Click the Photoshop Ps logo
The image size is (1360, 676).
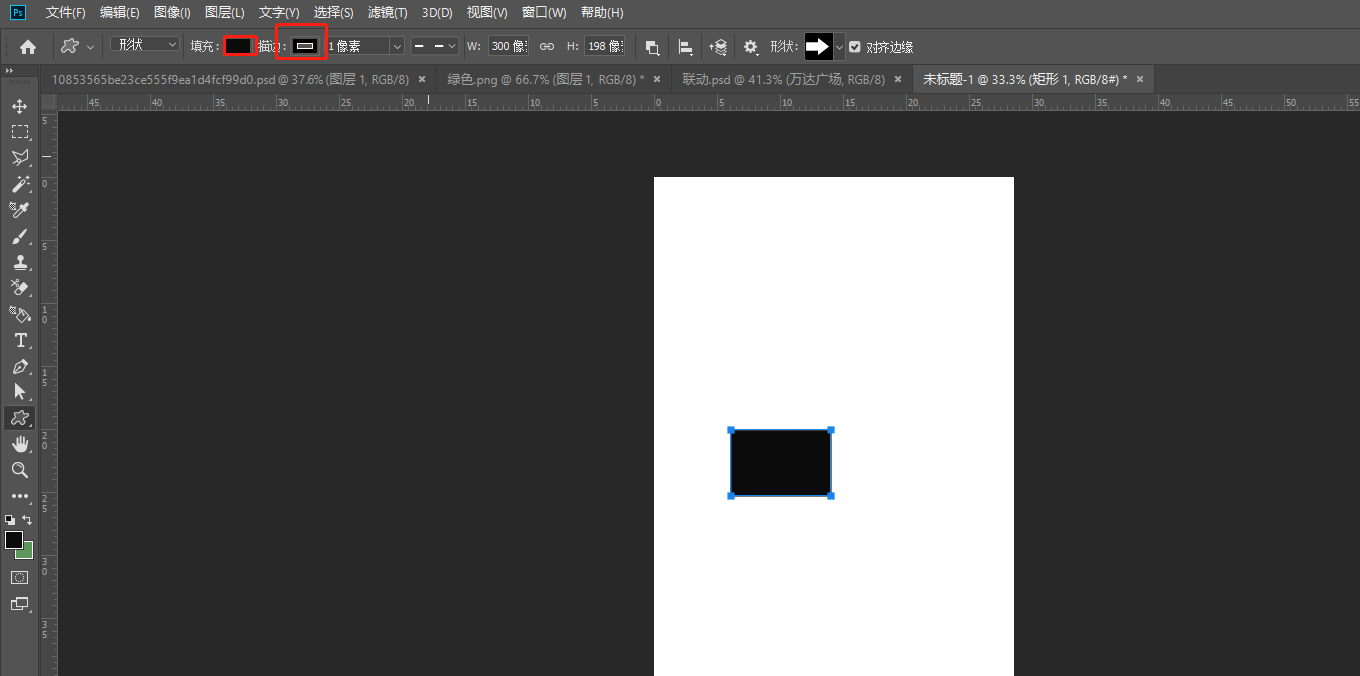(19, 12)
